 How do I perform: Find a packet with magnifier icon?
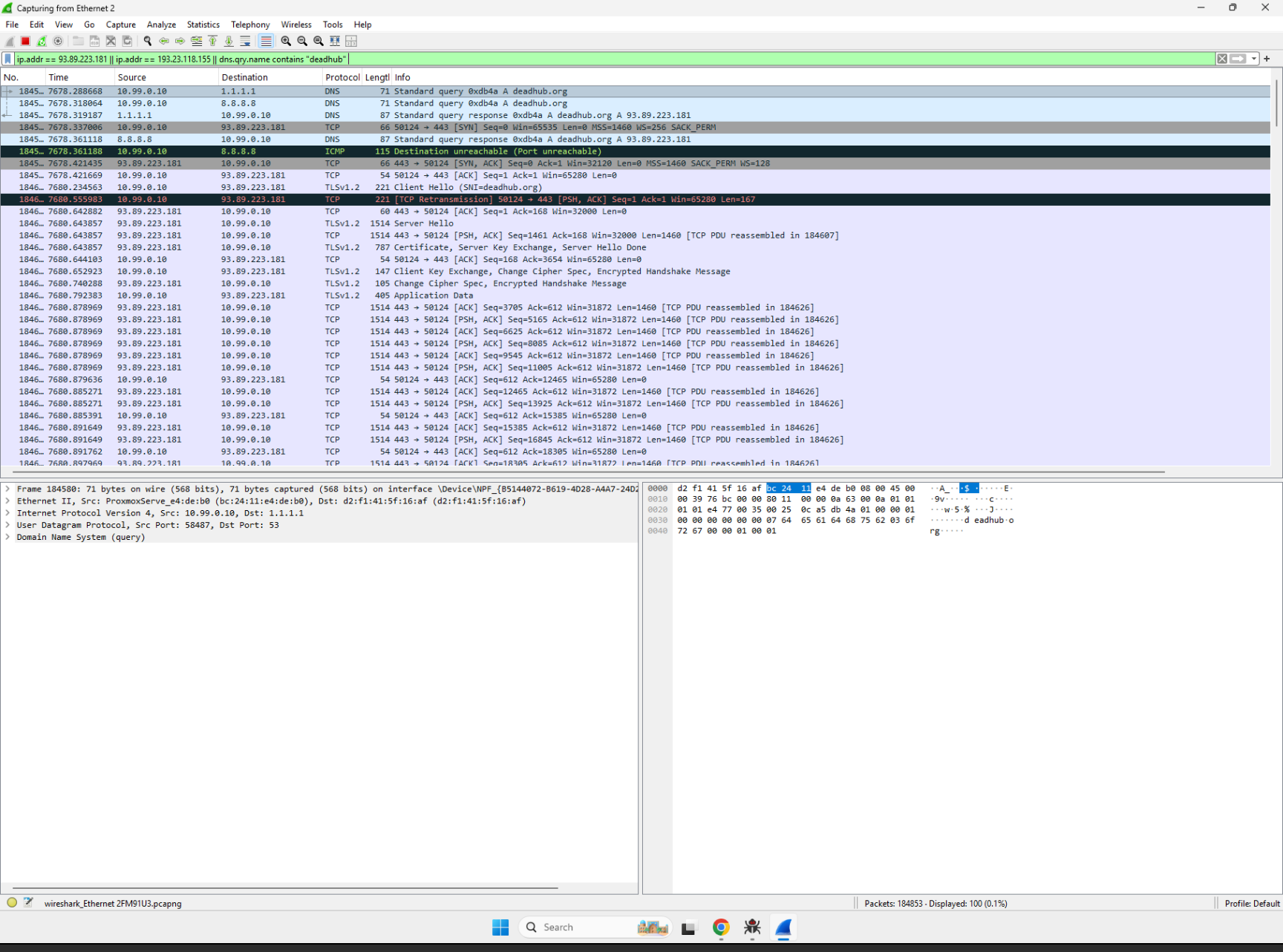[x=148, y=42]
